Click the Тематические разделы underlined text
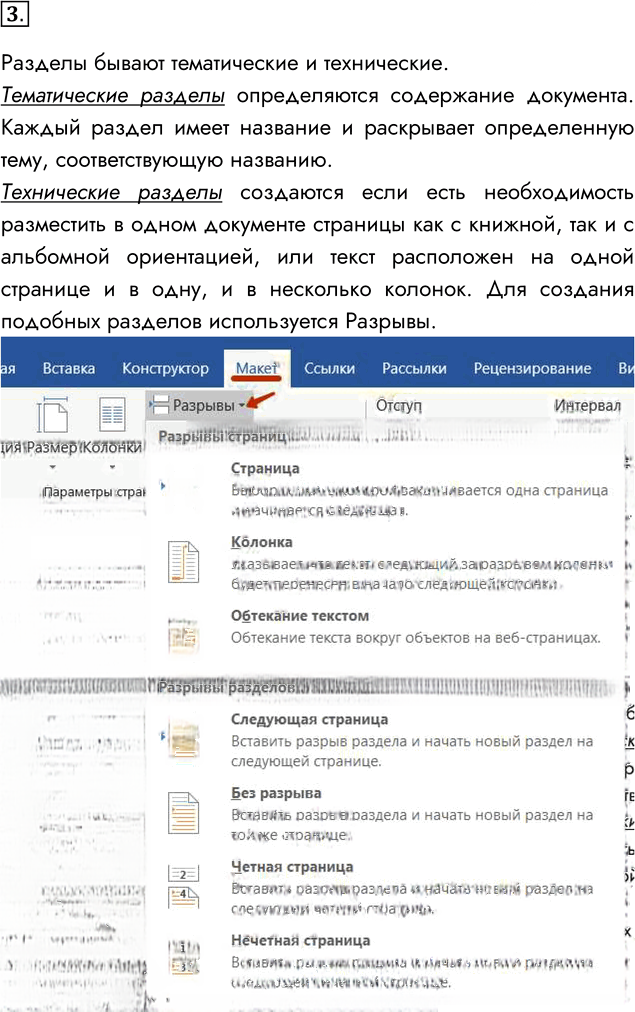 (113, 96)
